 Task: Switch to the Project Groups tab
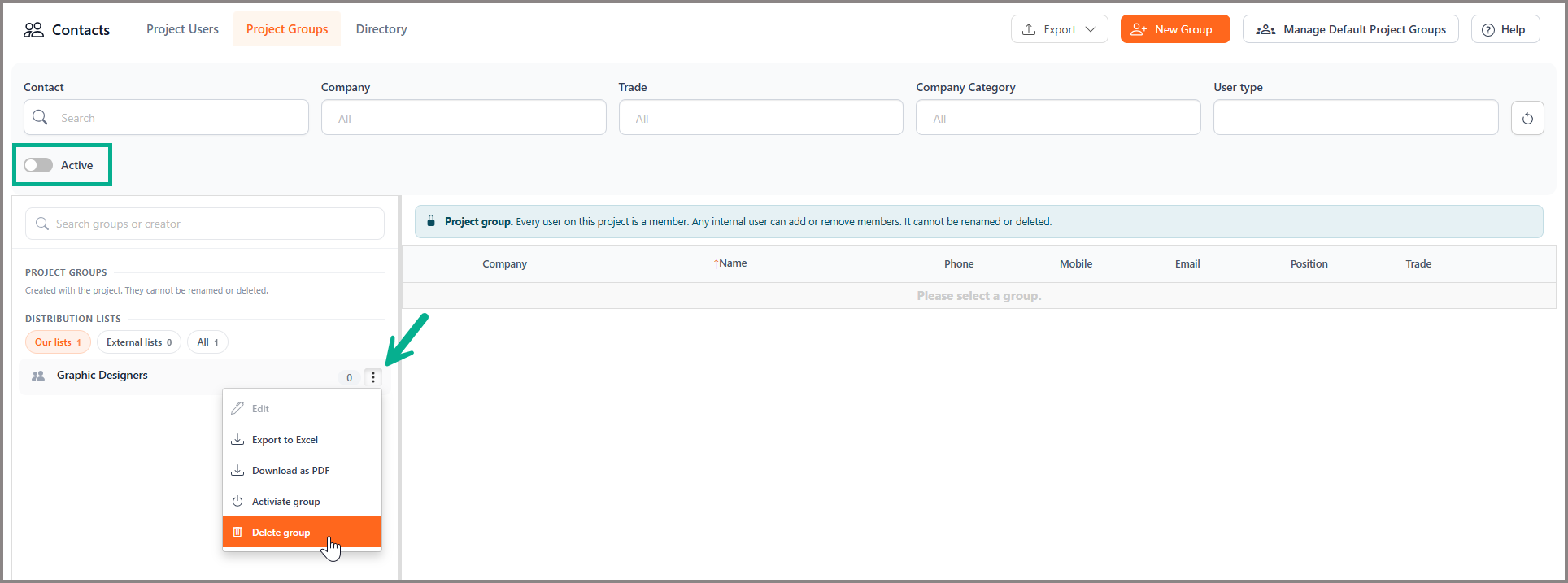click(x=287, y=29)
